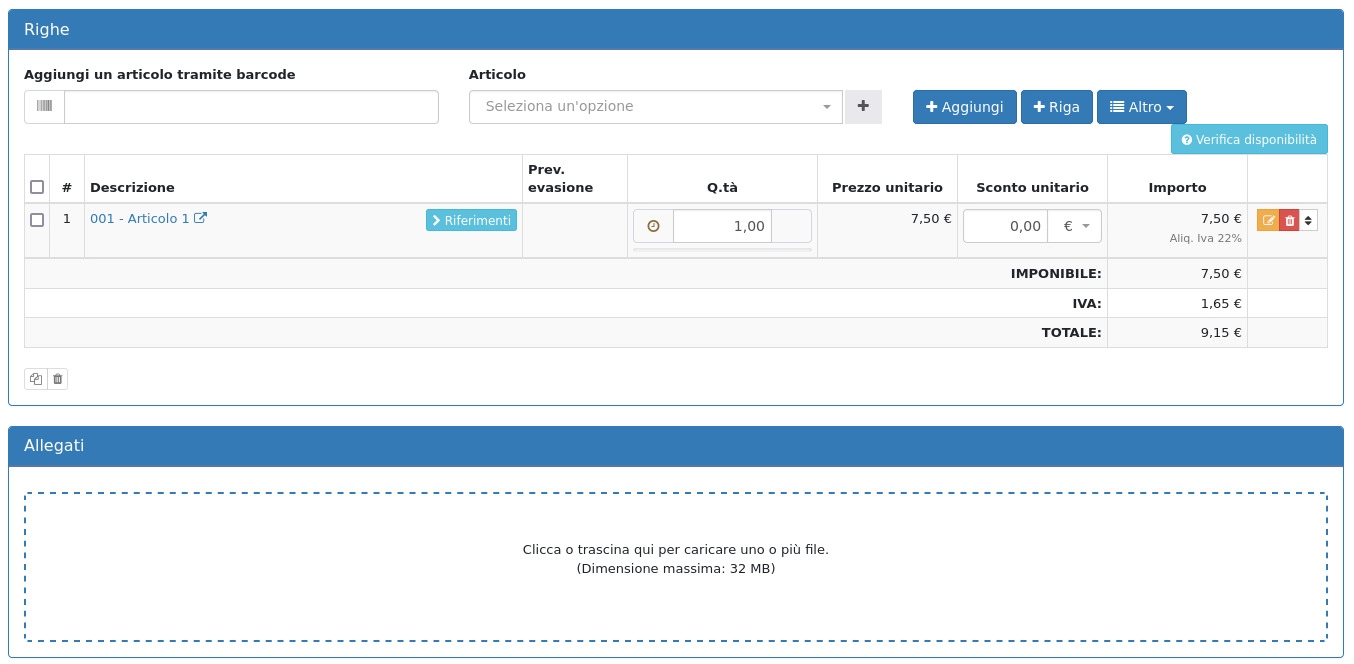This screenshot has height=664, width=1354.
Task: Open external link icon for Articolo 1
Action: tap(200, 218)
